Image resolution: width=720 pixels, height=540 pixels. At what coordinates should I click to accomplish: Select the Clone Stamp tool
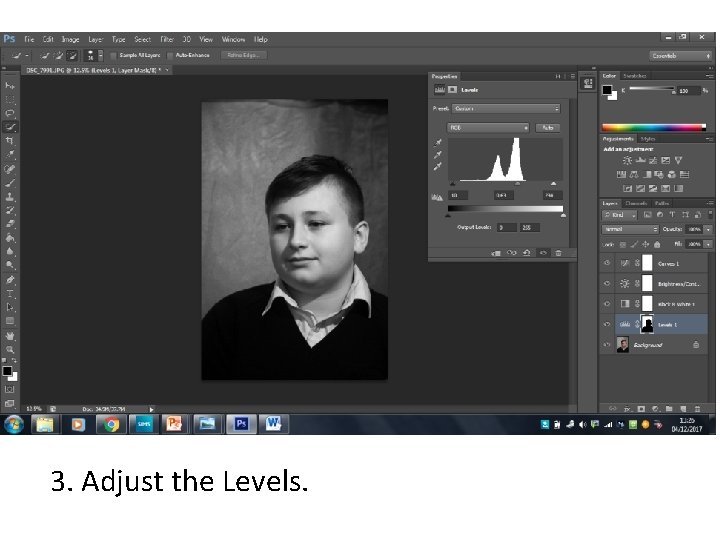pos(10,197)
